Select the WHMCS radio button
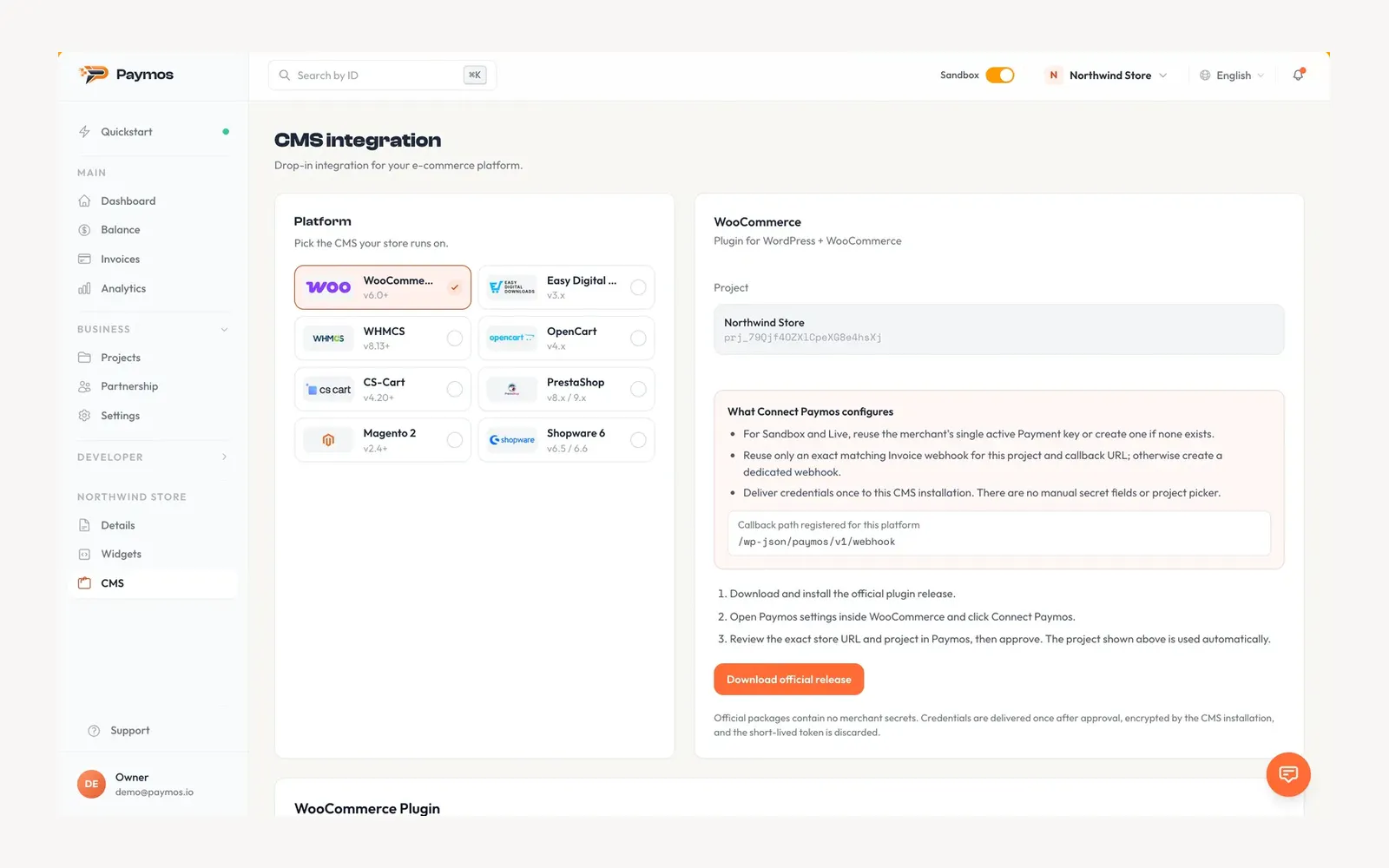1389x868 pixels. click(x=455, y=339)
